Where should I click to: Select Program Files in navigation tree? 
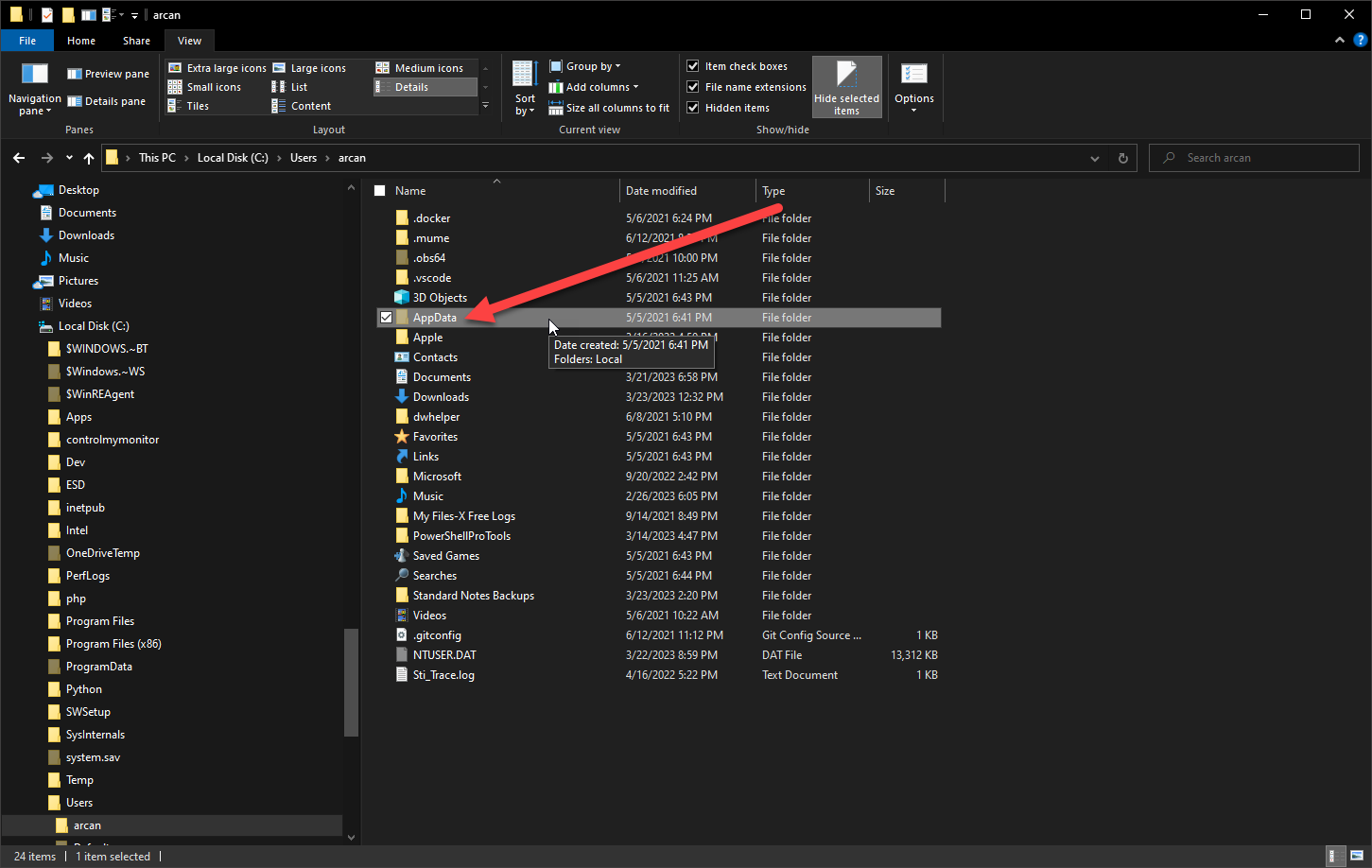pos(100,621)
